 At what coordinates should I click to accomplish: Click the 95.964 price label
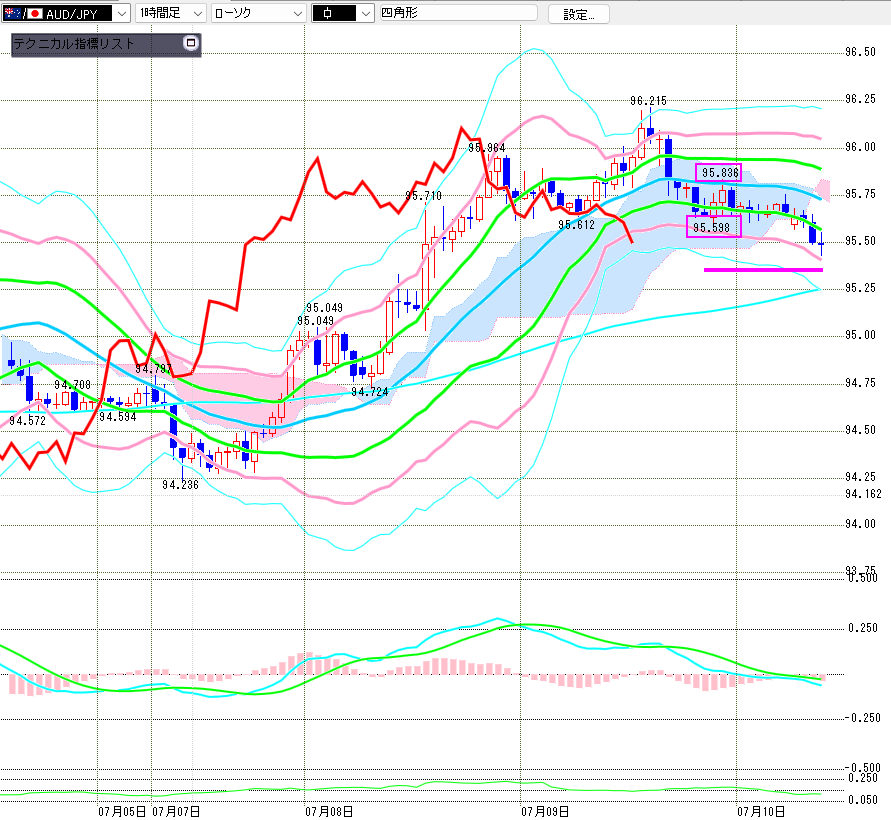point(486,148)
